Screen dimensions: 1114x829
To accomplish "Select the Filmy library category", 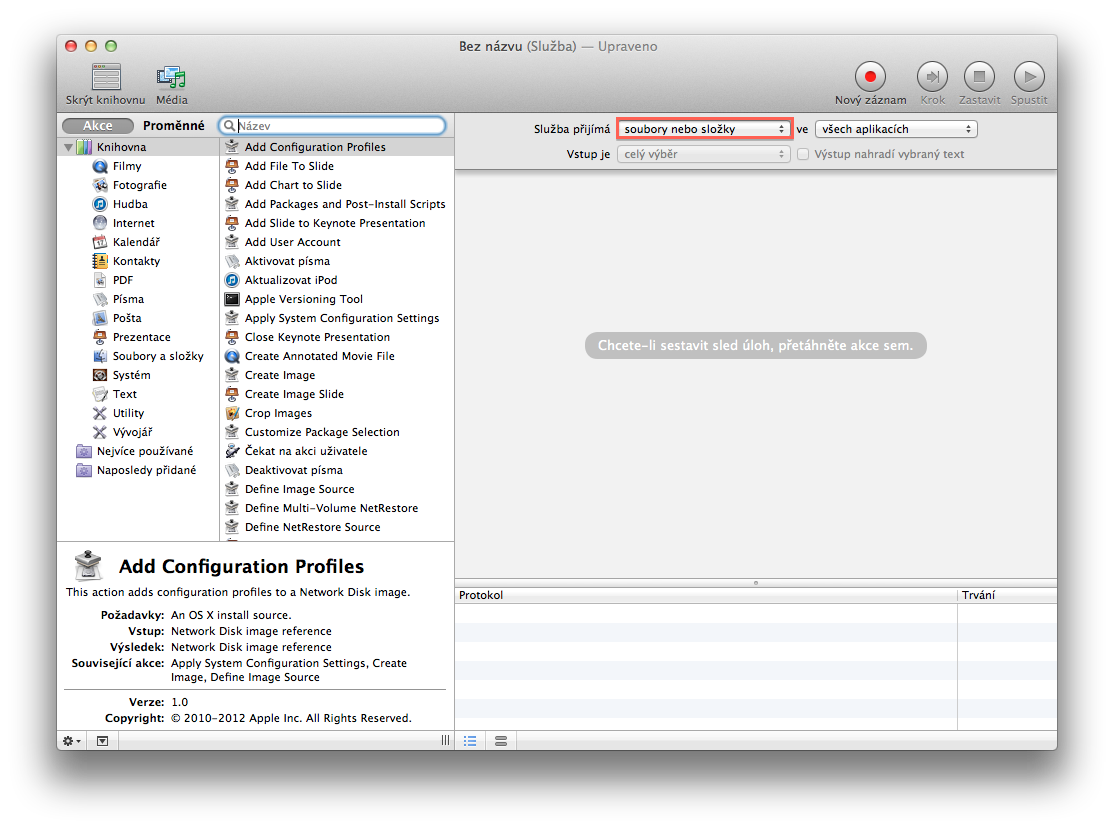I will click(x=127, y=166).
